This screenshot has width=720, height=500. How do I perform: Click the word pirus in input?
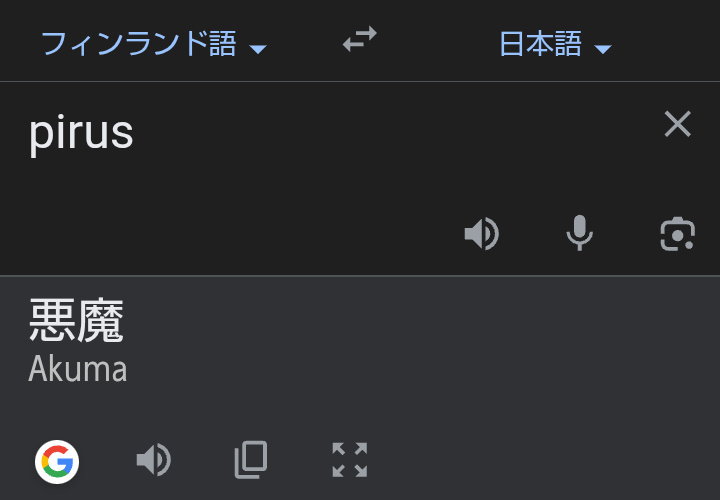click(x=81, y=133)
